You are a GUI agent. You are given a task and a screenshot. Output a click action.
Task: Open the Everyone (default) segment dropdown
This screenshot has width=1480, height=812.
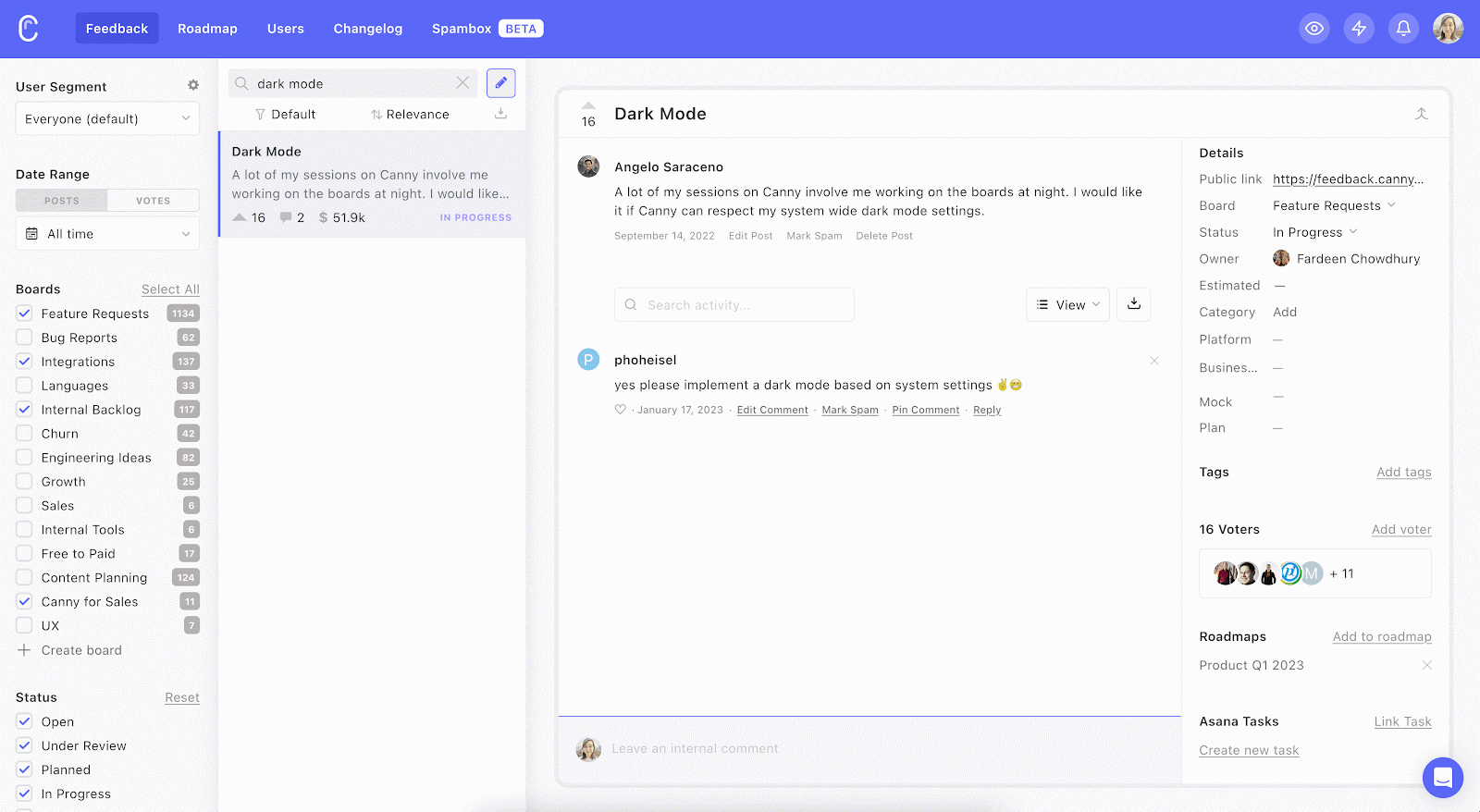coord(107,118)
